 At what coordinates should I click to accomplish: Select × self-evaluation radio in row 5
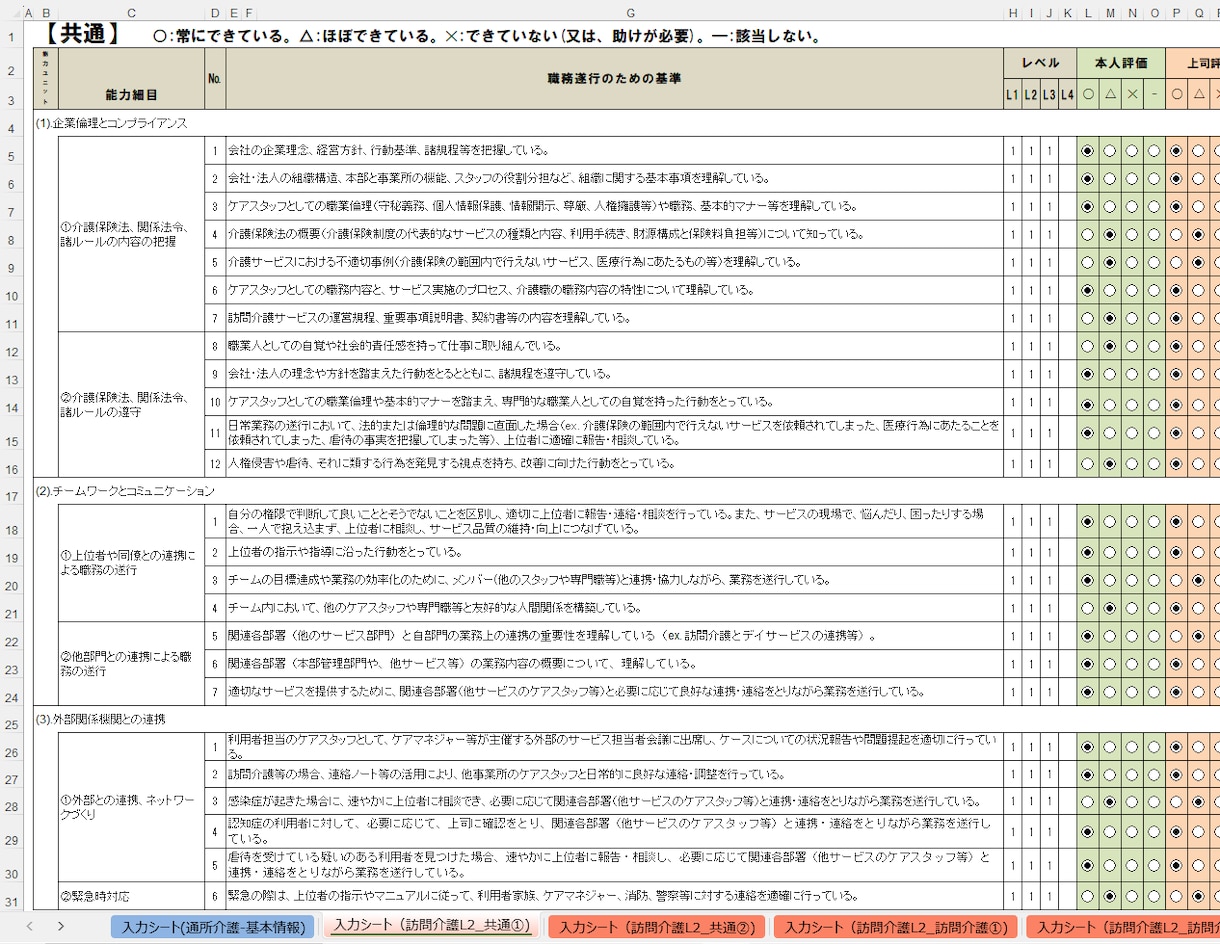[1132, 151]
